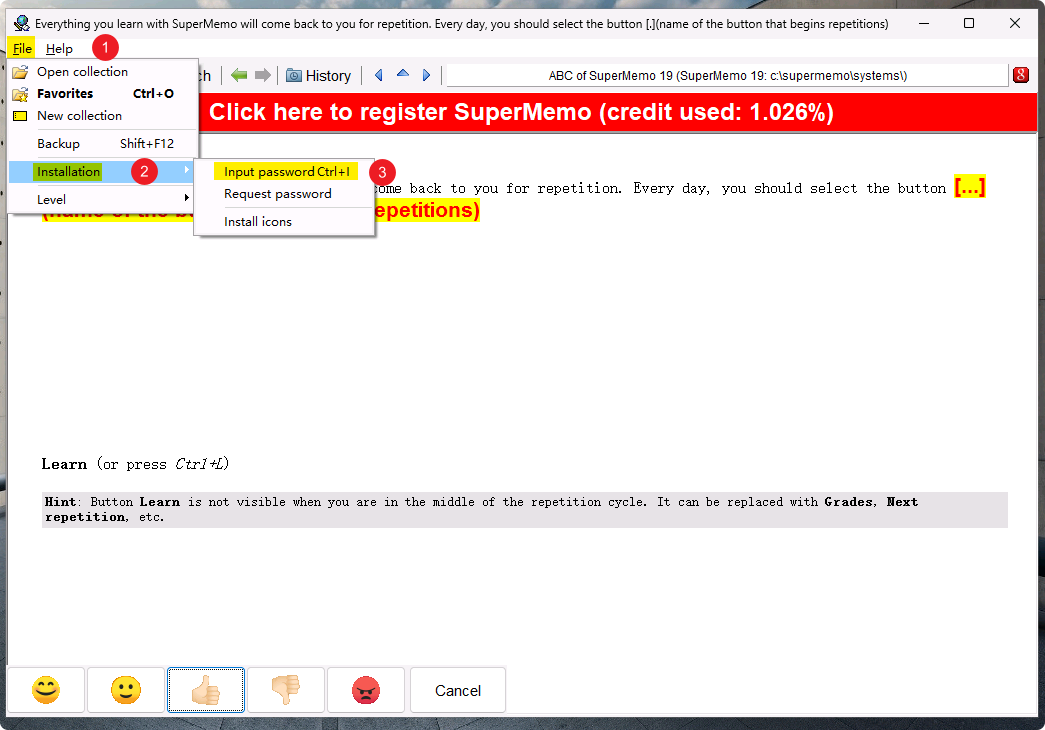Choose Install icons submenu item
This screenshot has width=1045, height=730.
[x=285, y=221]
